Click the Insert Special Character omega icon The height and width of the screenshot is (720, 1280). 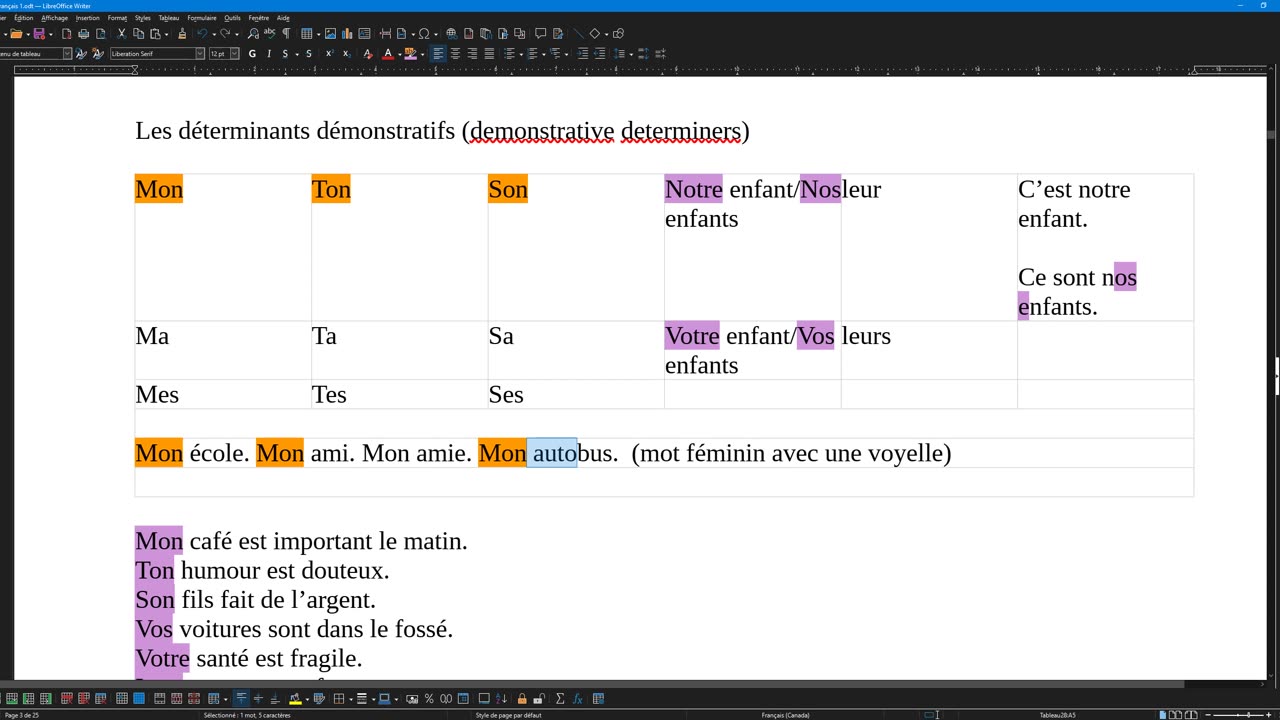pos(424,33)
